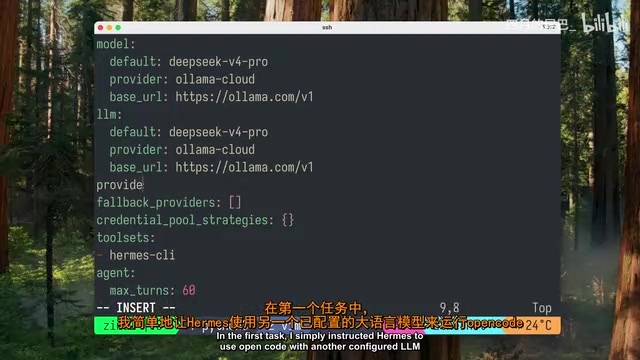Image resolution: width=640 pixels, height=360 pixels.
Task: Click the "24°C" temperature in status bar
Action: (538, 325)
